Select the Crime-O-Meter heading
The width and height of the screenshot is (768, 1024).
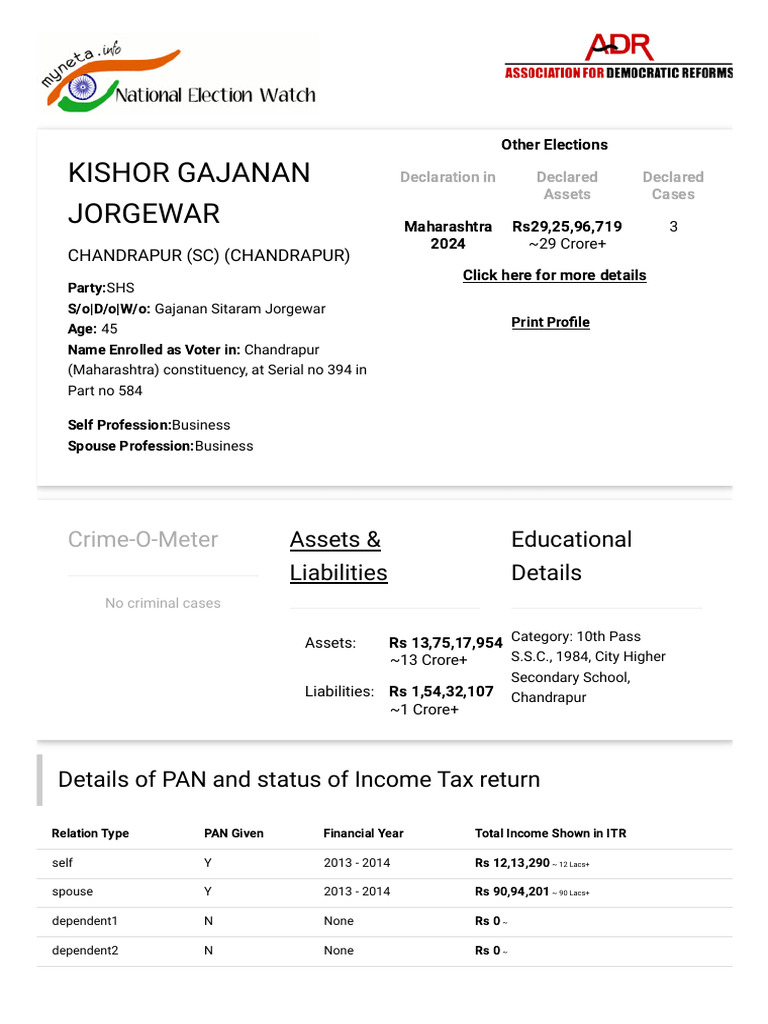[x=143, y=539]
